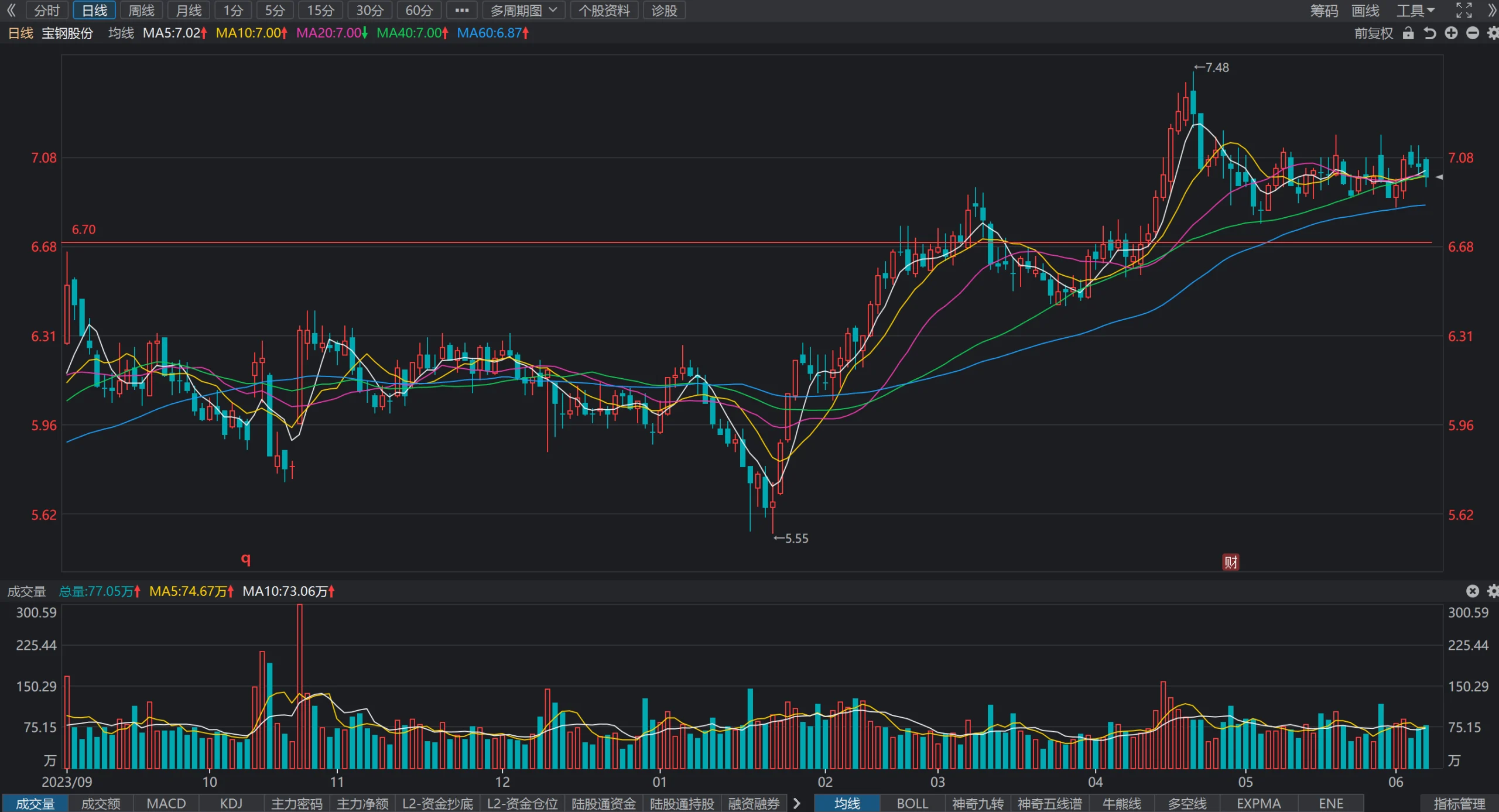Click the MA5:7.02 moving average label
This screenshot has width=1499, height=812.
point(175,33)
